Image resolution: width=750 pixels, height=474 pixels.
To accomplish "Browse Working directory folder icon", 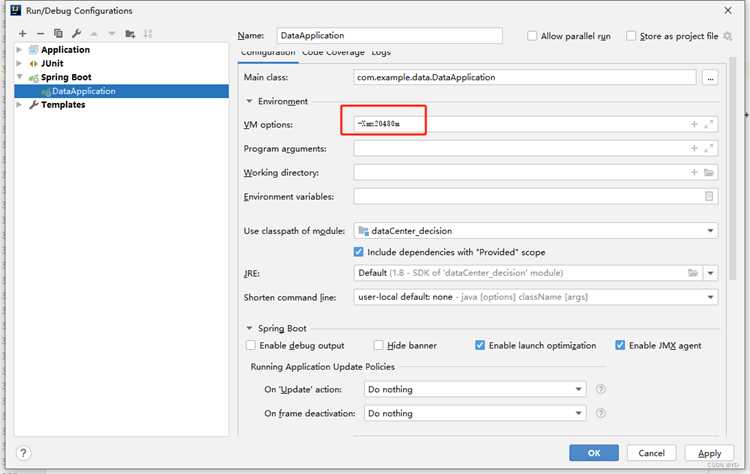I will tap(709, 172).
